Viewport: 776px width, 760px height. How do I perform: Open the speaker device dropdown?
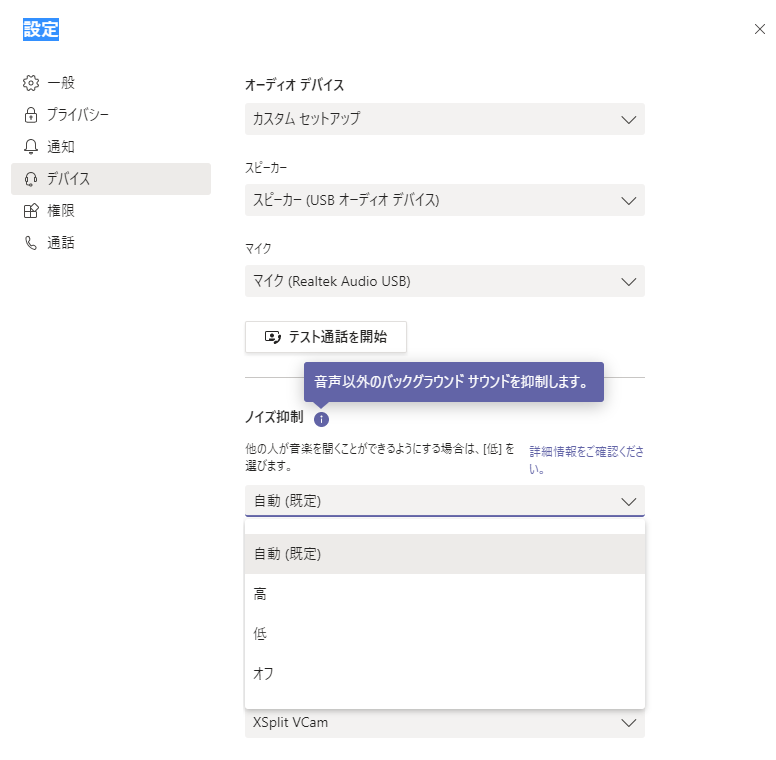tap(444, 200)
